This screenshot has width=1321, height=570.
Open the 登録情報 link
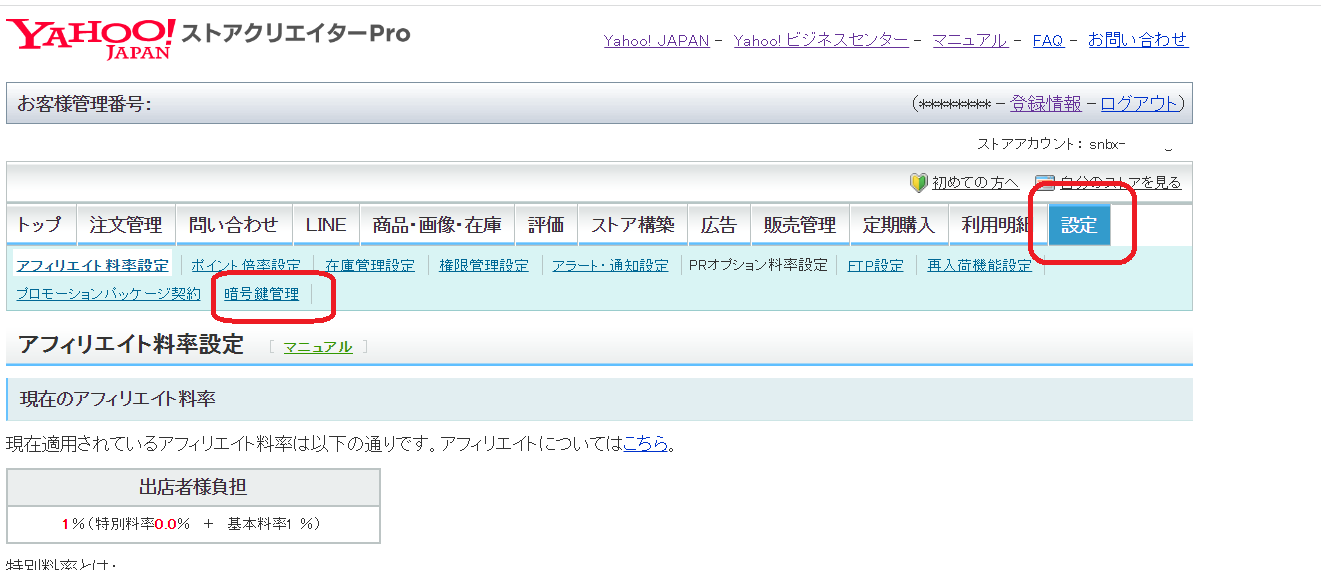(x=1045, y=103)
